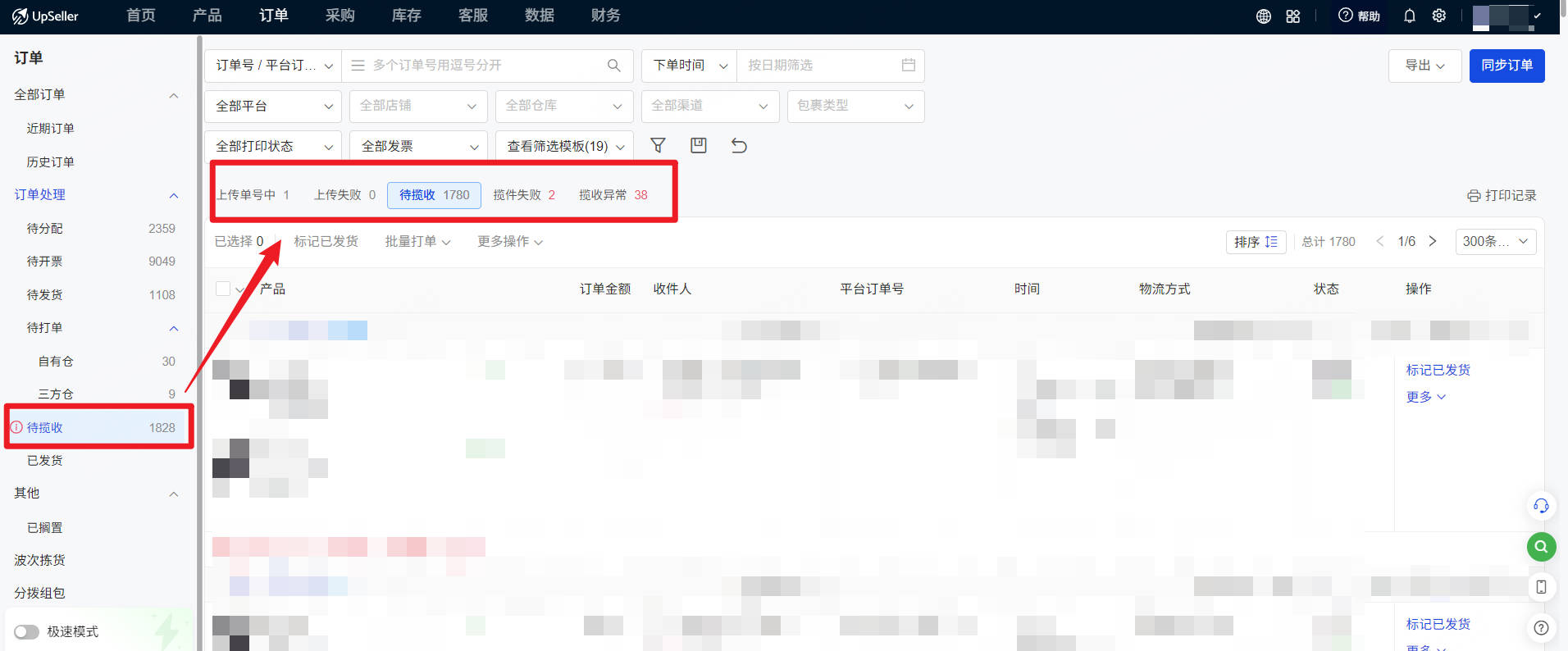Open 产品 in top navigation
This screenshot has height=651, width=1568.
[x=207, y=16]
